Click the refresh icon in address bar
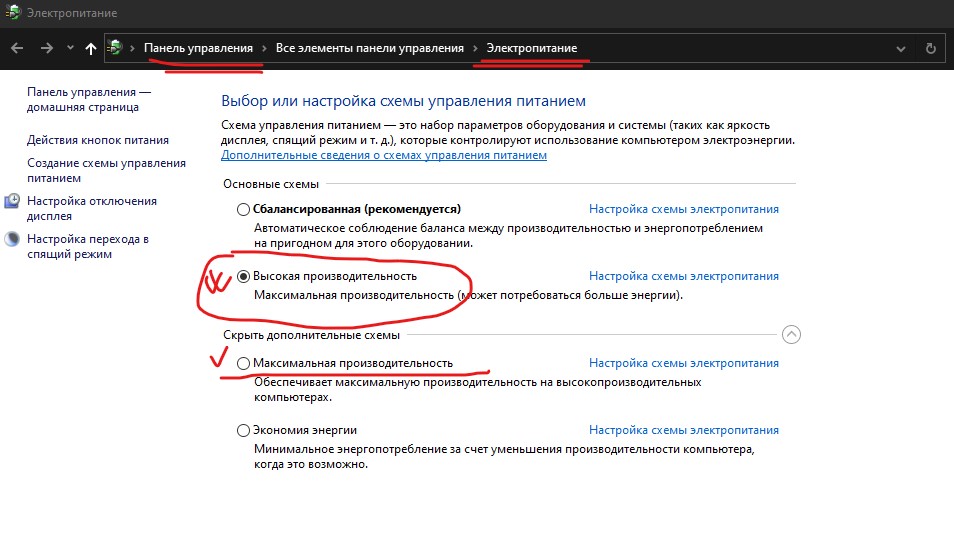The width and height of the screenshot is (954, 535). pyautogui.click(x=930, y=48)
